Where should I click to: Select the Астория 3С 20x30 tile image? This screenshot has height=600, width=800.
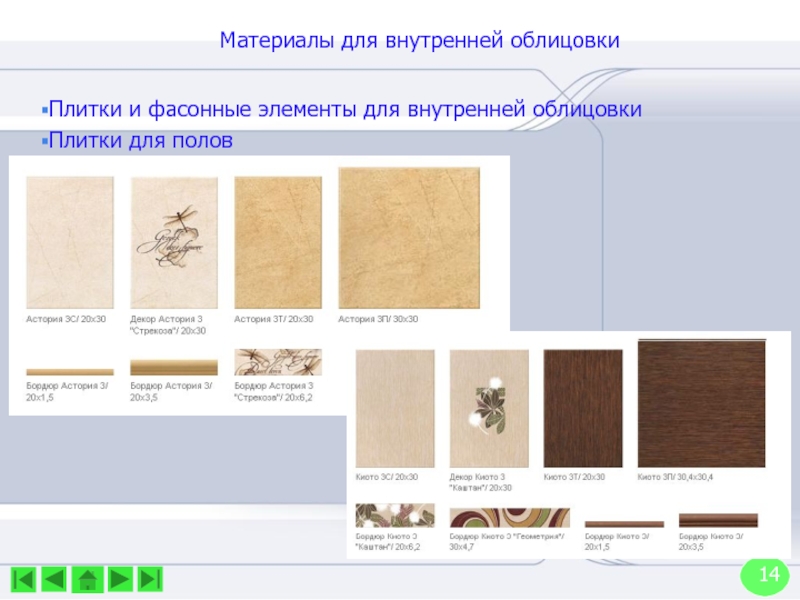coord(69,242)
